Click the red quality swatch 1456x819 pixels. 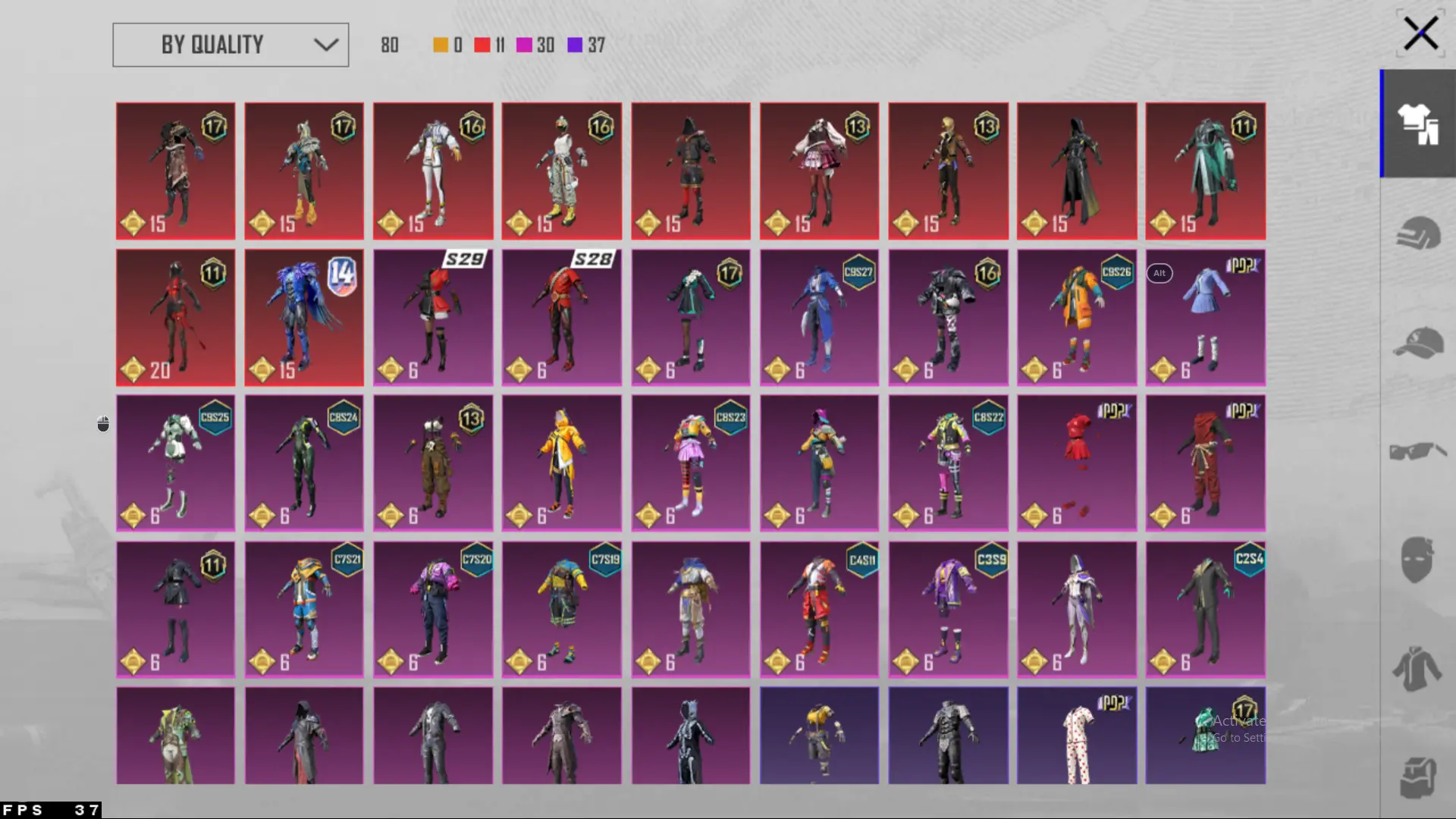482,45
